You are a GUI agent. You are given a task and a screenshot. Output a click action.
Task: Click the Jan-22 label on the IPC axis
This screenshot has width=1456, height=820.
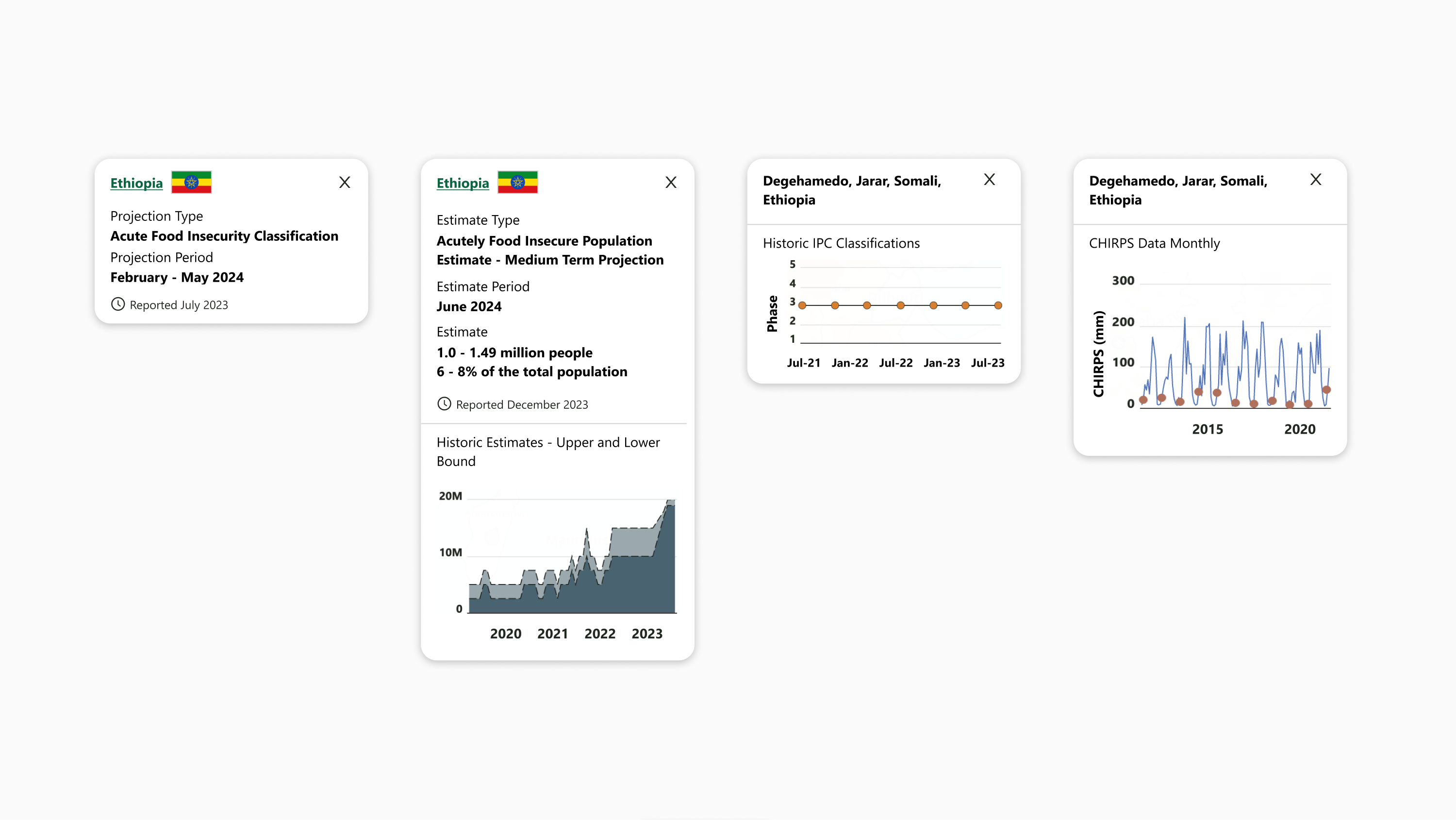click(849, 363)
